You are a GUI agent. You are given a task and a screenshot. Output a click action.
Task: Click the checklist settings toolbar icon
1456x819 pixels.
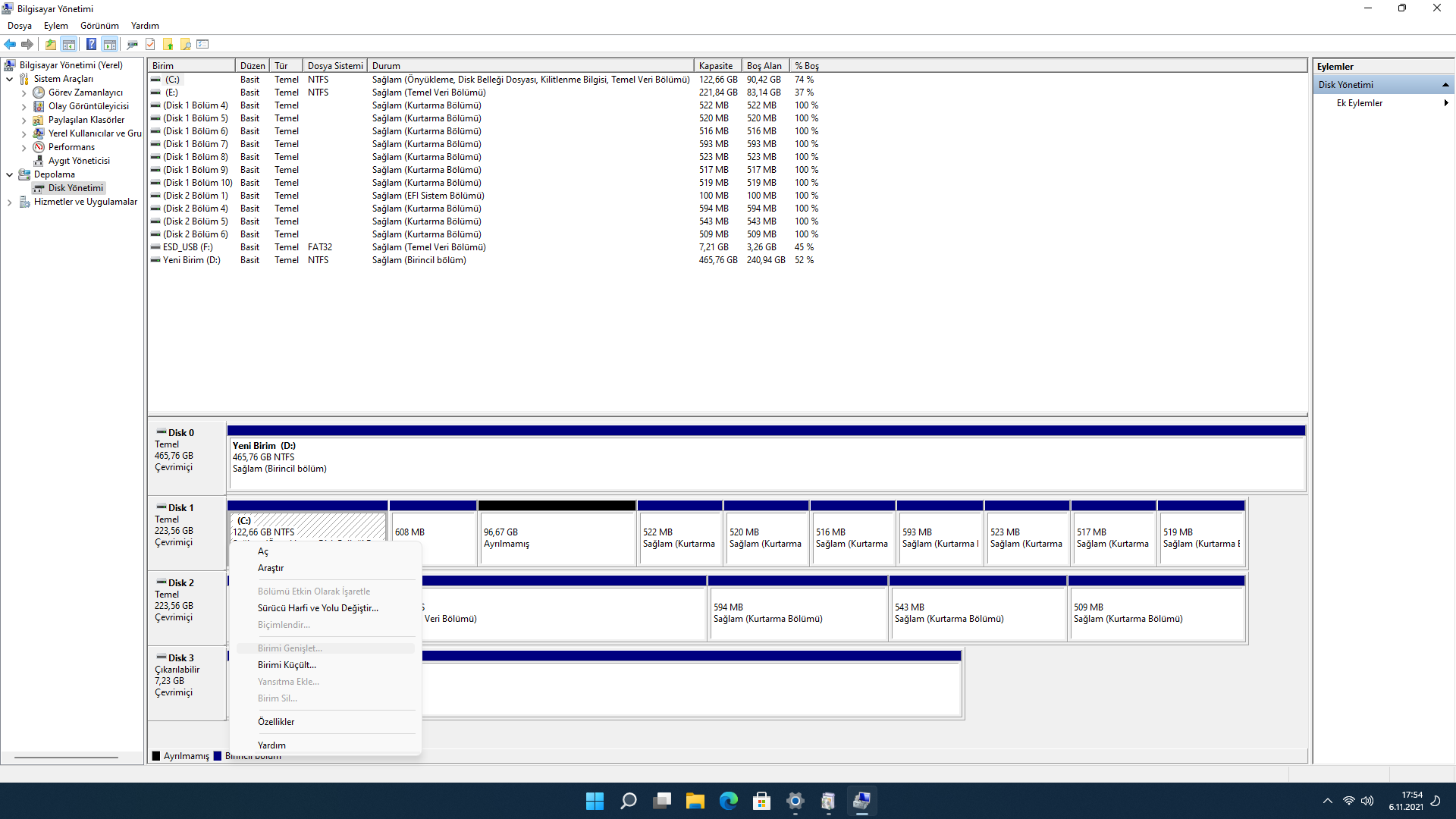[x=202, y=44]
